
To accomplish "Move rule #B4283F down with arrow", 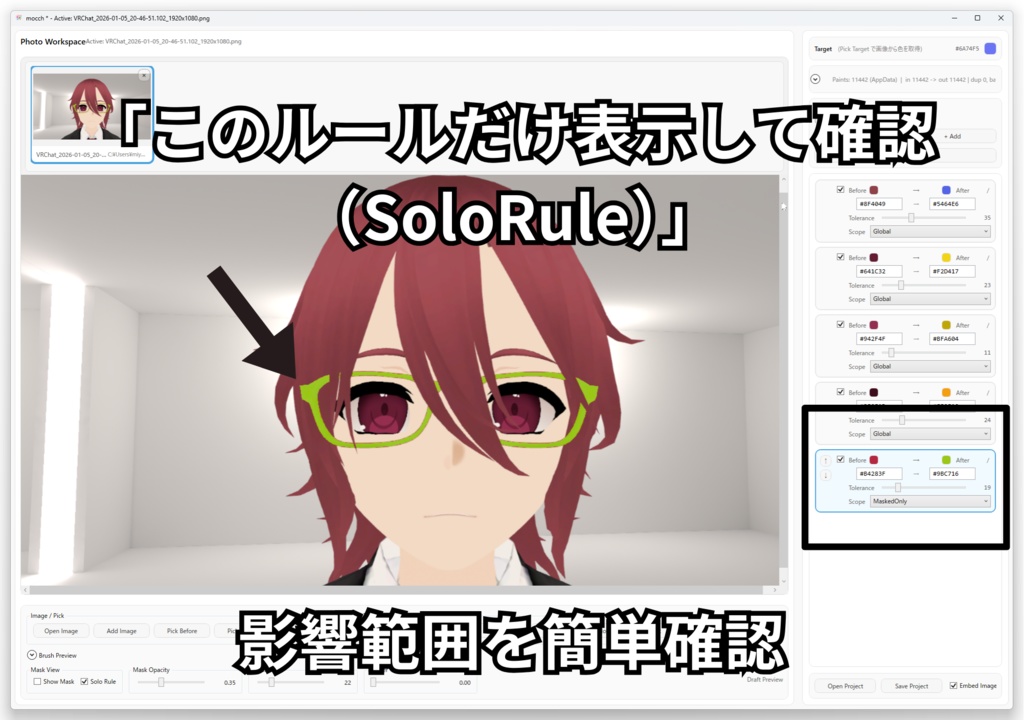I will point(825,475).
